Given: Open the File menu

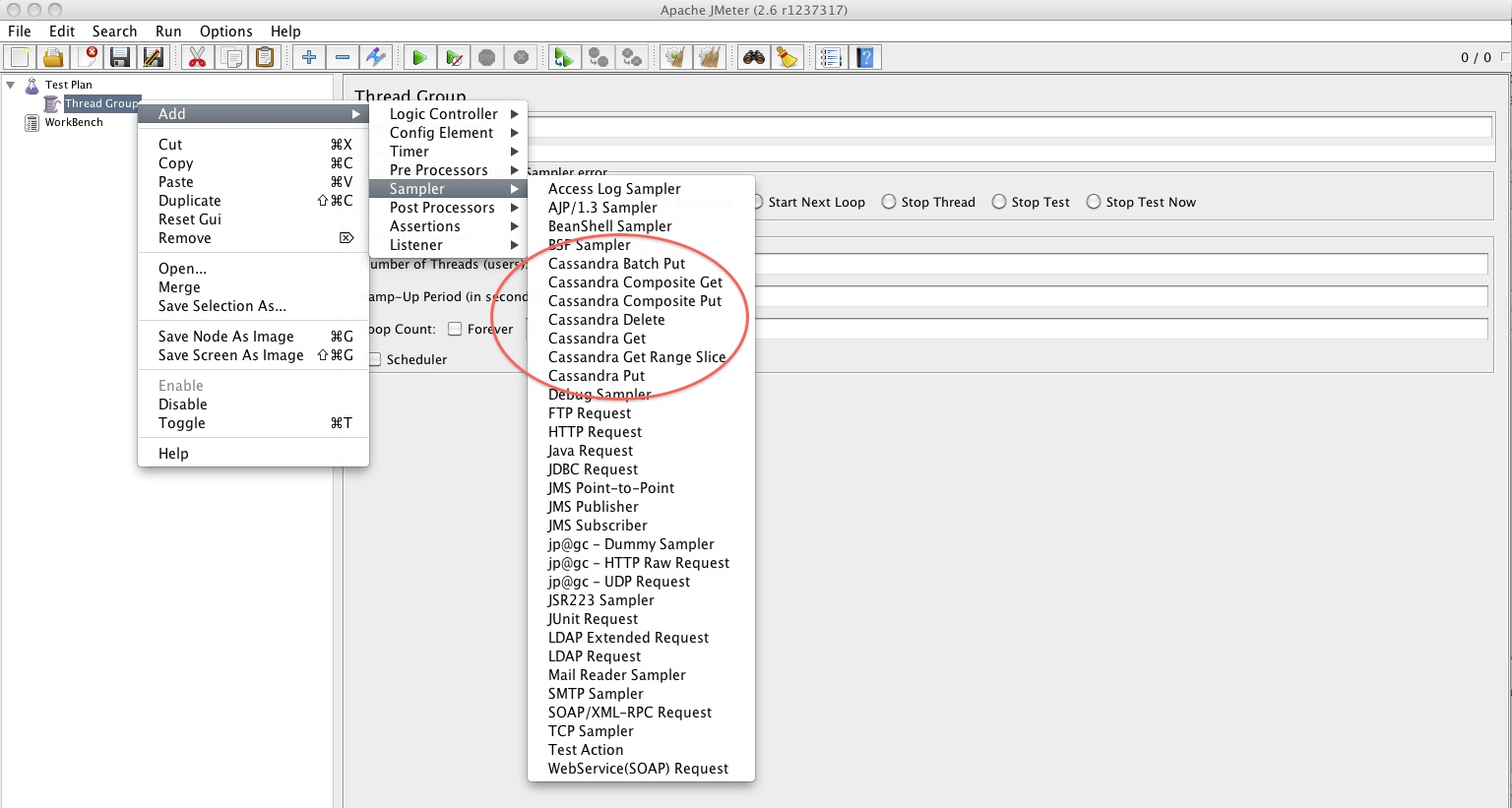Looking at the screenshot, I should (x=20, y=31).
